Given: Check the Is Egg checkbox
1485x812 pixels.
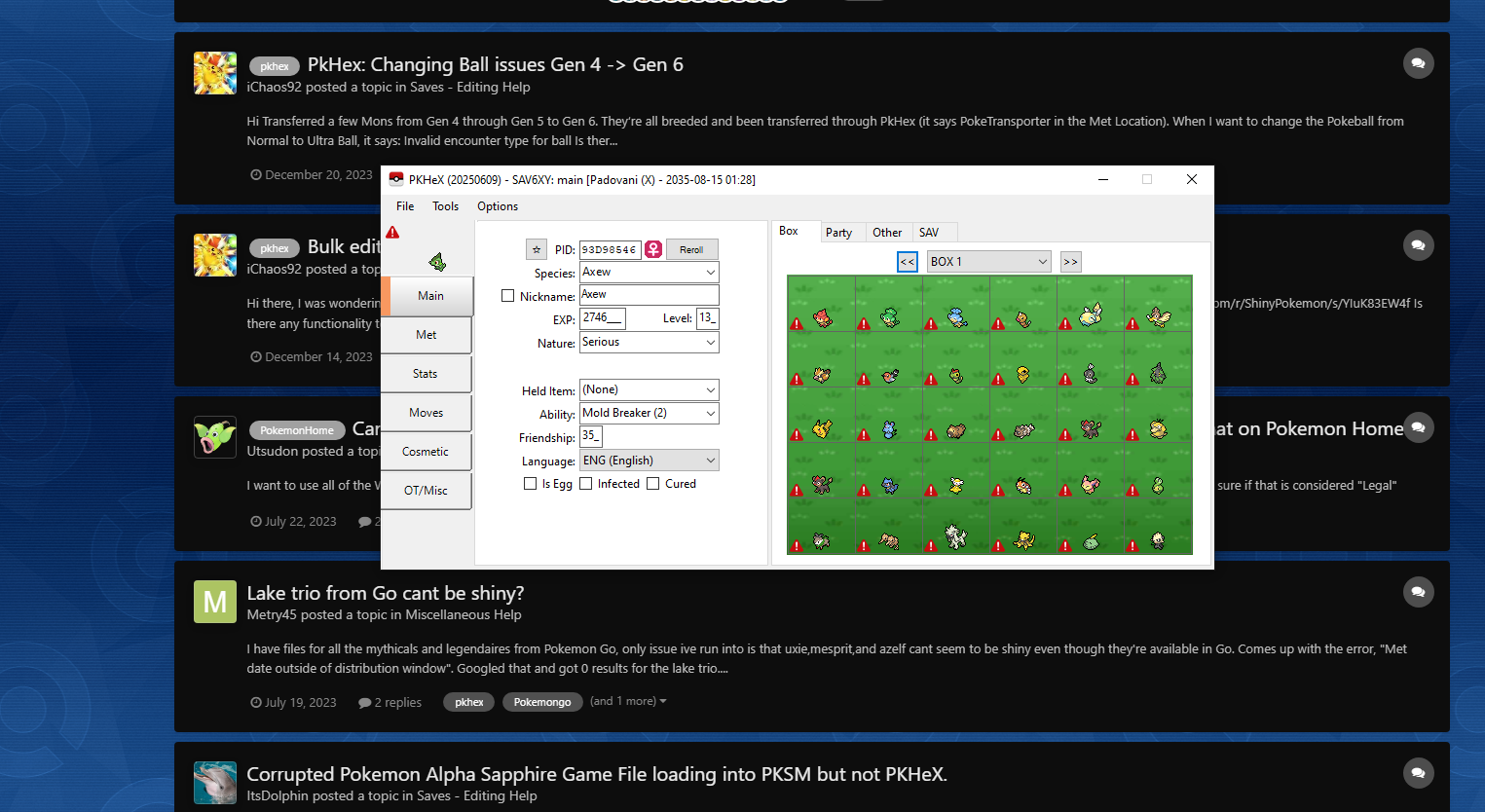Looking at the screenshot, I should pyautogui.click(x=530, y=484).
